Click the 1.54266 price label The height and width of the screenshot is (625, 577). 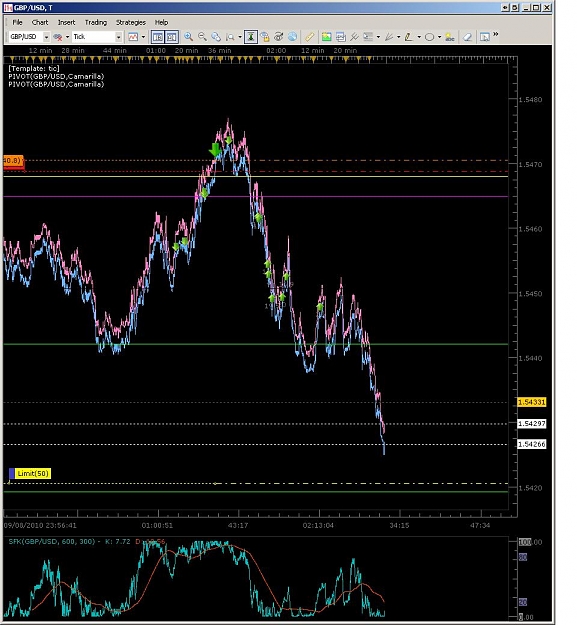click(x=532, y=444)
